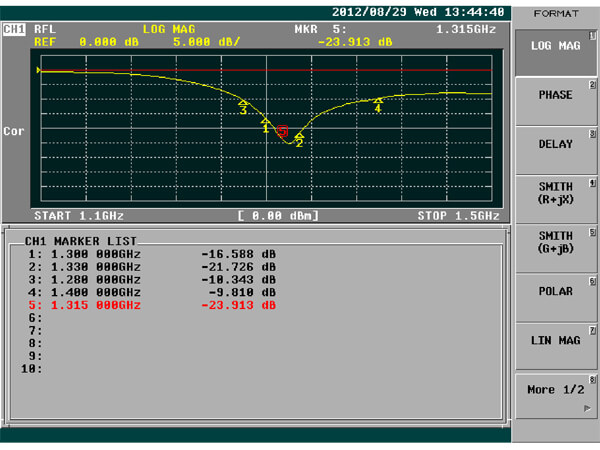Click the Cor correction indicator
600x450 pixels.
pos(14,131)
